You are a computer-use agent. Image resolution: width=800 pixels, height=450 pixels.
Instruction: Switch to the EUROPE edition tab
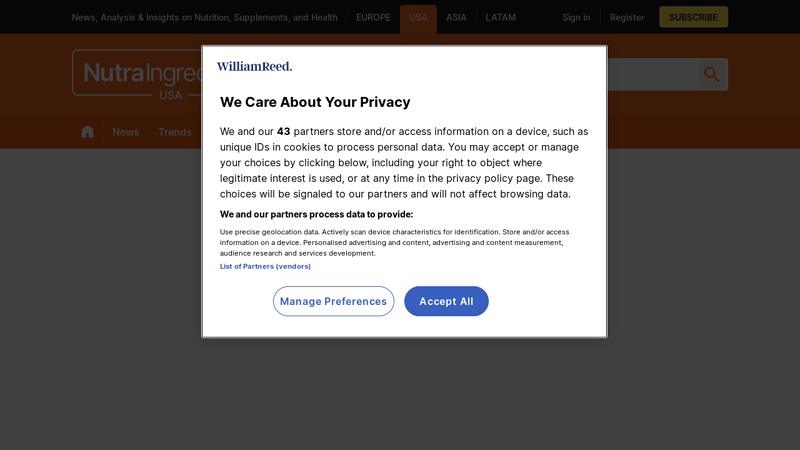373,17
